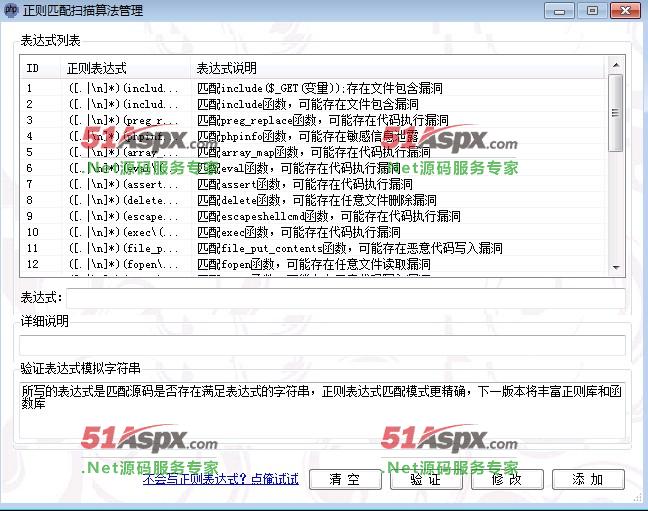648x511 pixels.
Task: Click the 添加 (add) button
Action: point(588,480)
